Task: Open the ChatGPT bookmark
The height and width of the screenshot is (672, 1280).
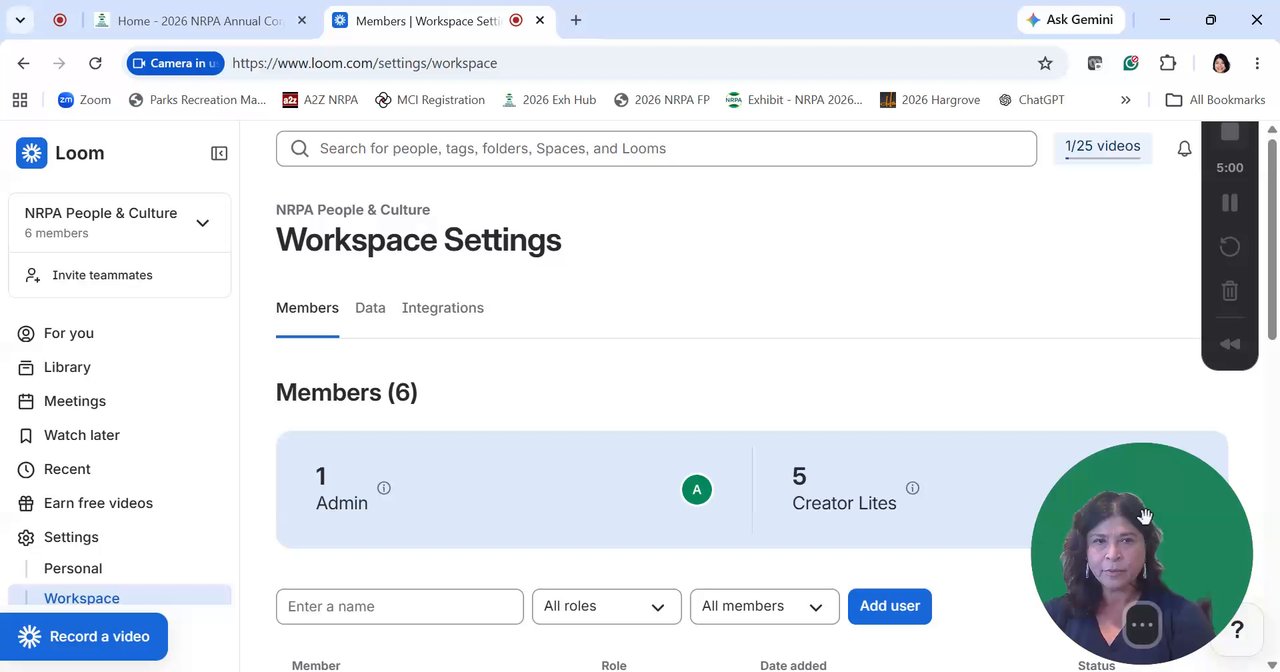Action: [1032, 100]
